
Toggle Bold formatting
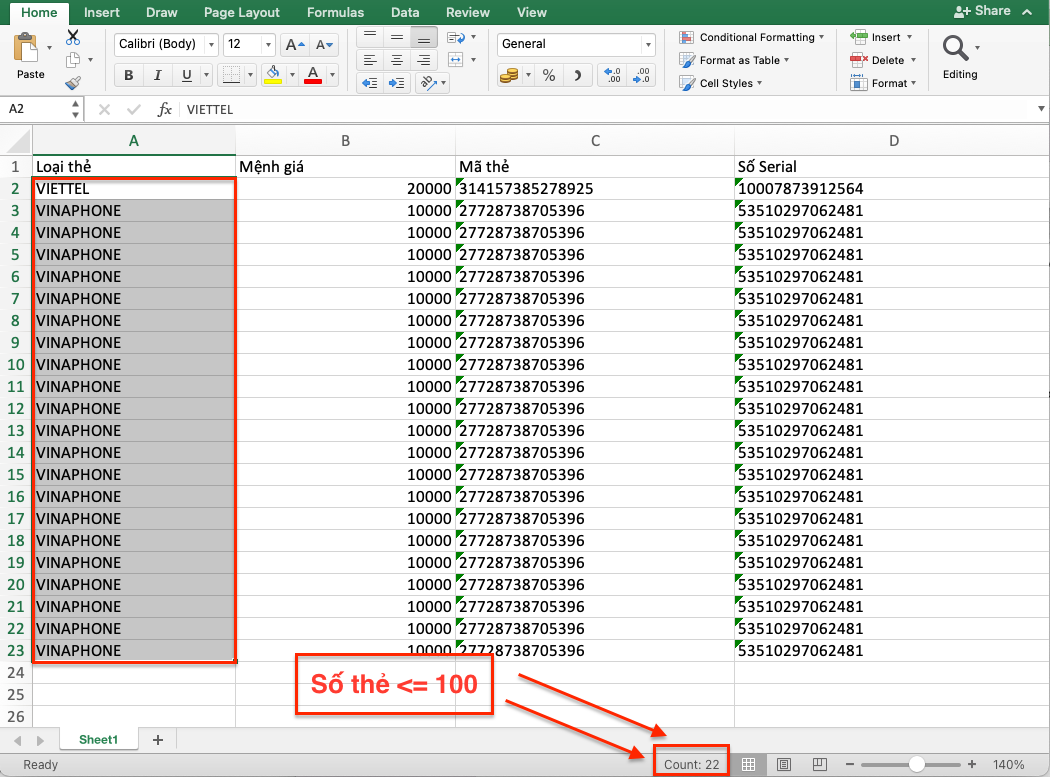129,75
